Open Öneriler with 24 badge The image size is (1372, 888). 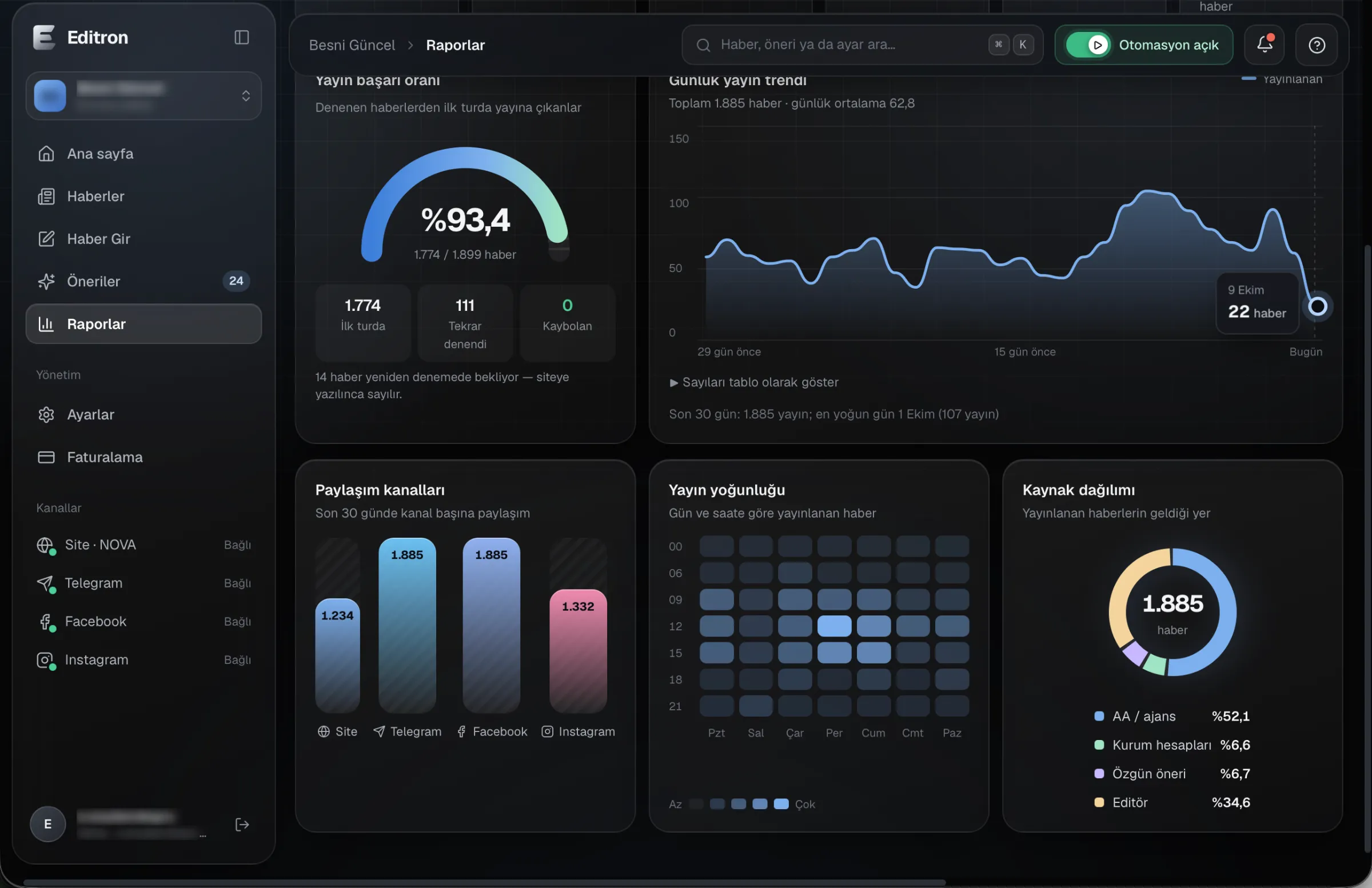[143, 281]
